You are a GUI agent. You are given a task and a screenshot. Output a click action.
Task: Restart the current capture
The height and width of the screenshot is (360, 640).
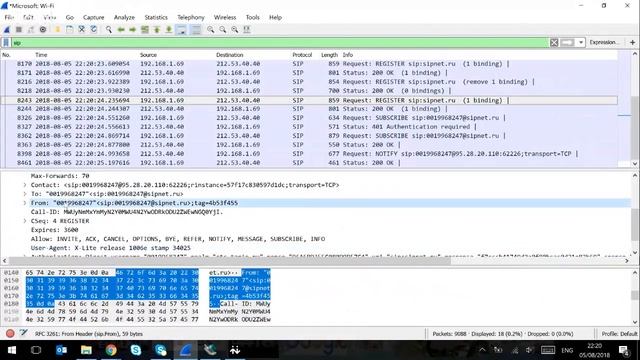click(x=31, y=29)
